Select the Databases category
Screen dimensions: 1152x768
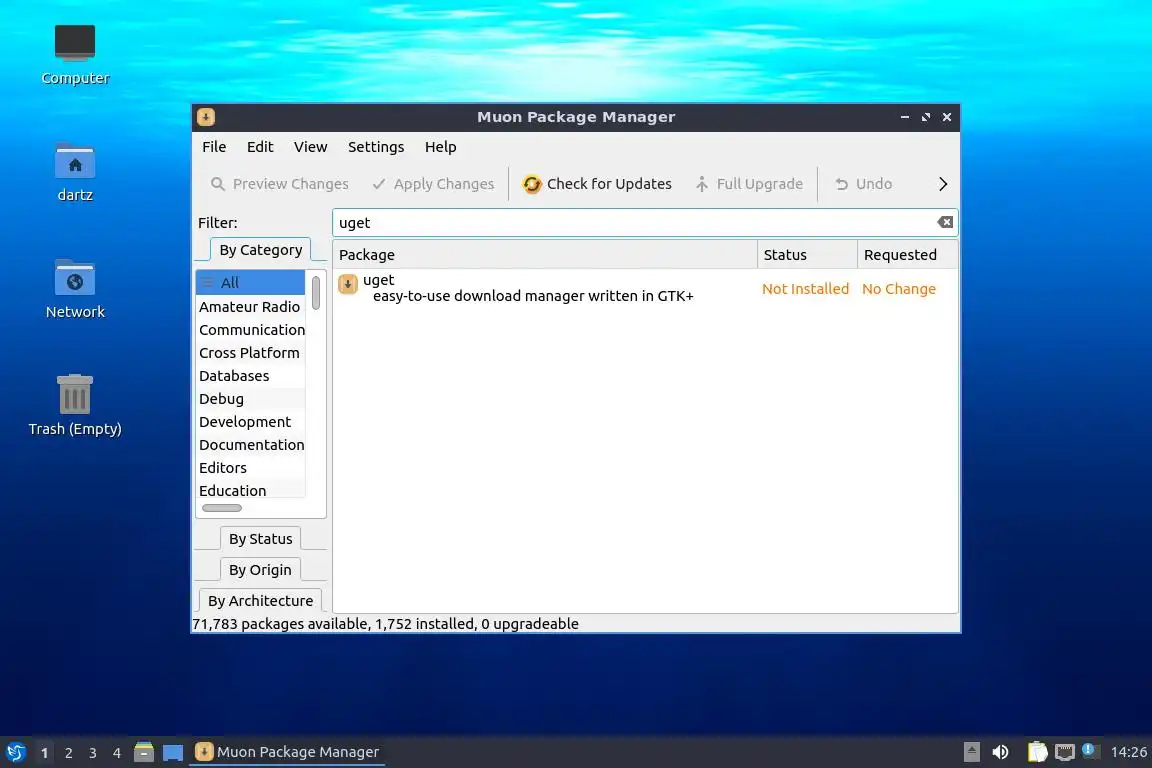(251, 376)
